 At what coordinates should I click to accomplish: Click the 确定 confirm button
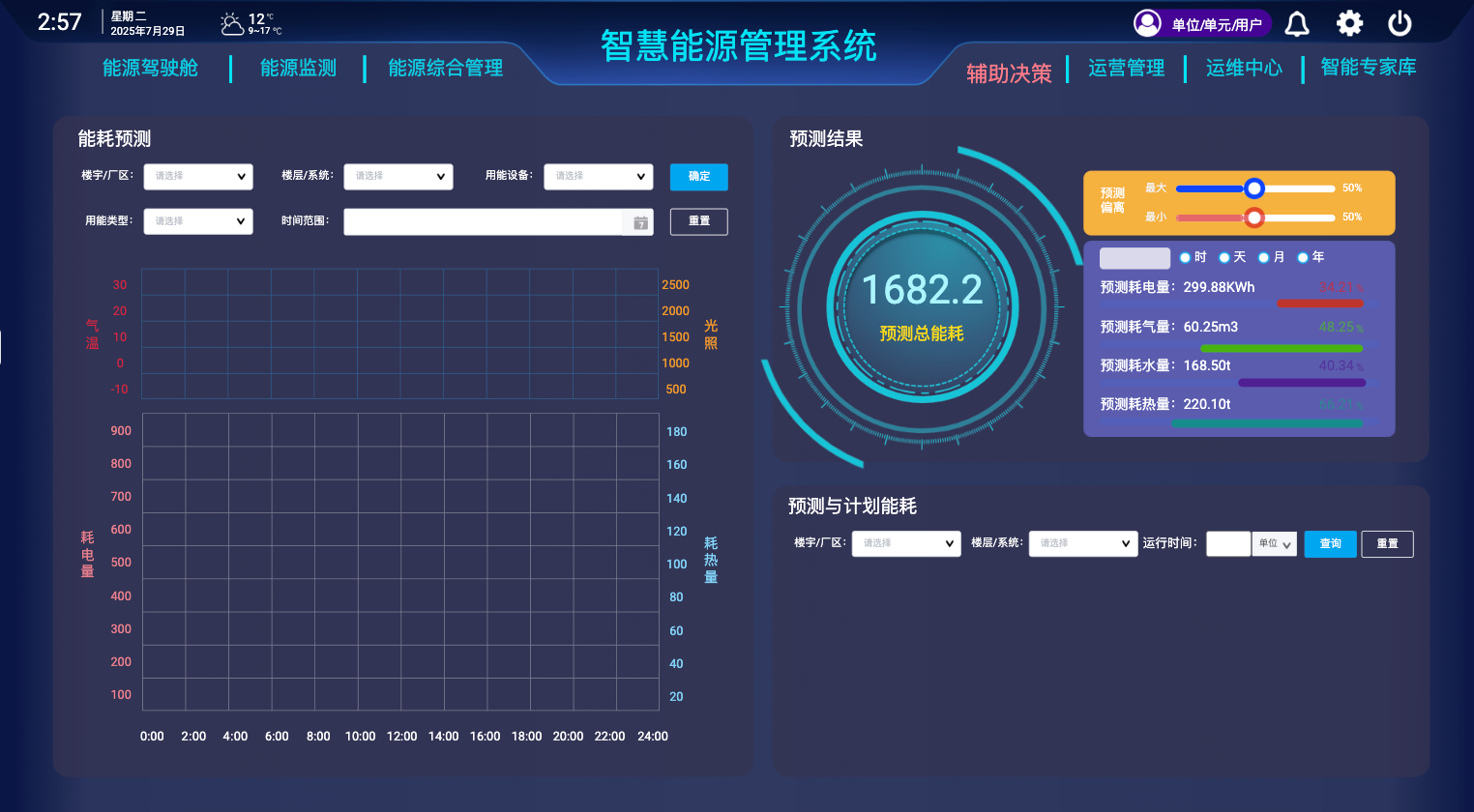(699, 176)
